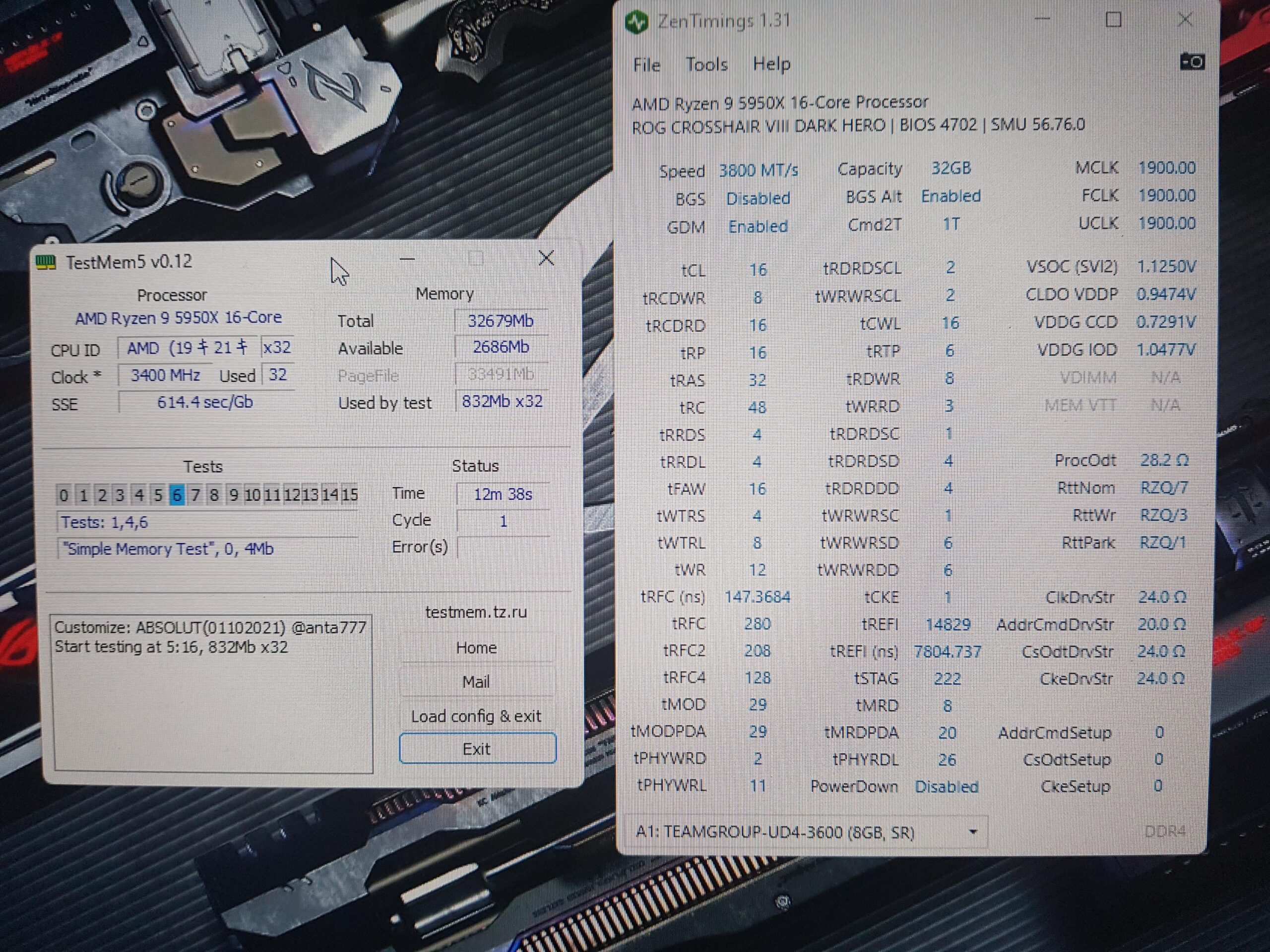Viewport: 1270px width, 952px height.
Task: Click the ROG CROSSHAIR VIII DARK HERO motherboard line
Action: [858, 125]
